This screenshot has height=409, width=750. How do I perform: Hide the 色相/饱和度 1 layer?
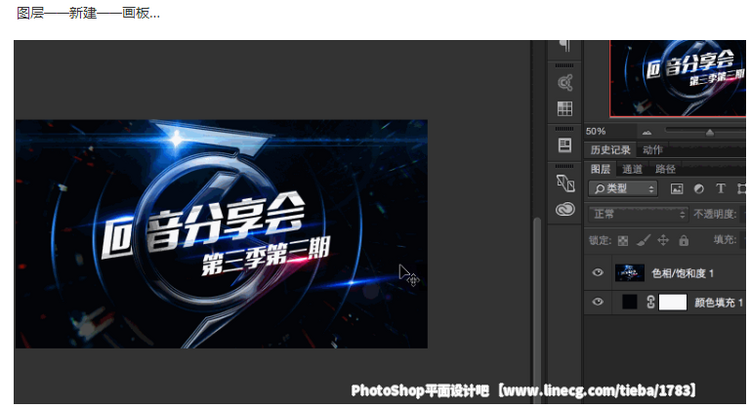pos(597,273)
